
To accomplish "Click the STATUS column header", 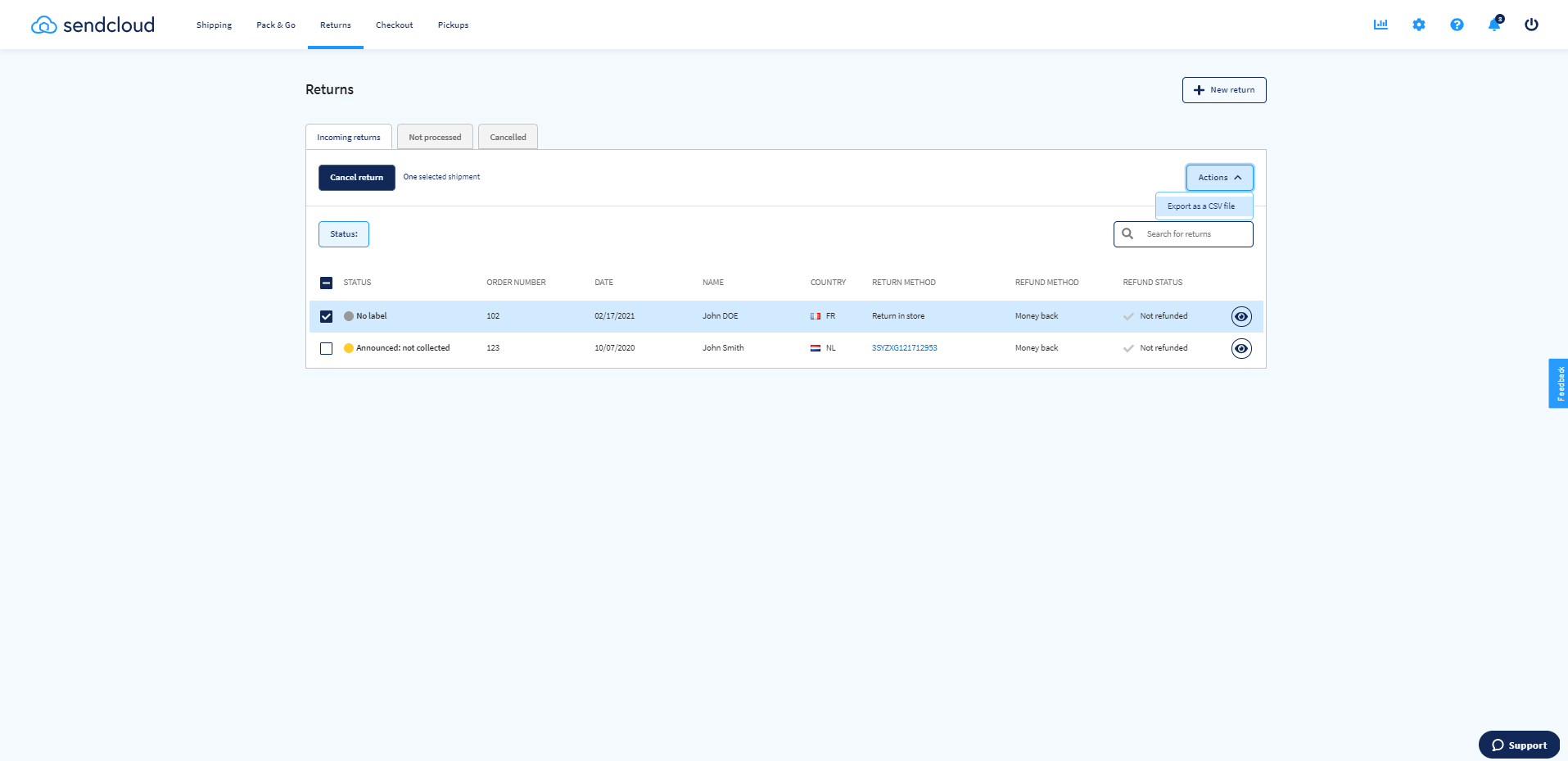I will 357,283.
